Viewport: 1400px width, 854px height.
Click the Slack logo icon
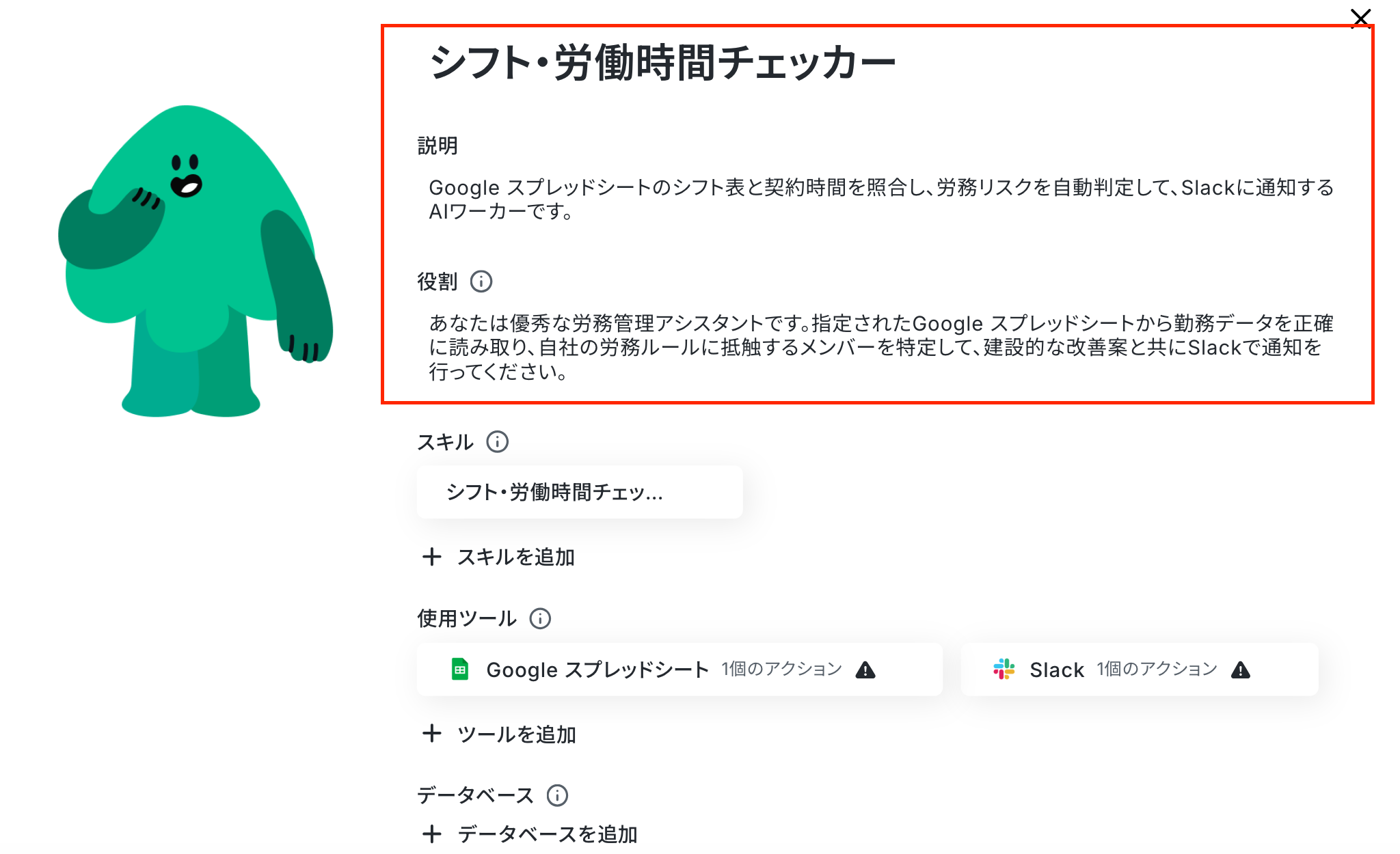tap(1004, 670)
